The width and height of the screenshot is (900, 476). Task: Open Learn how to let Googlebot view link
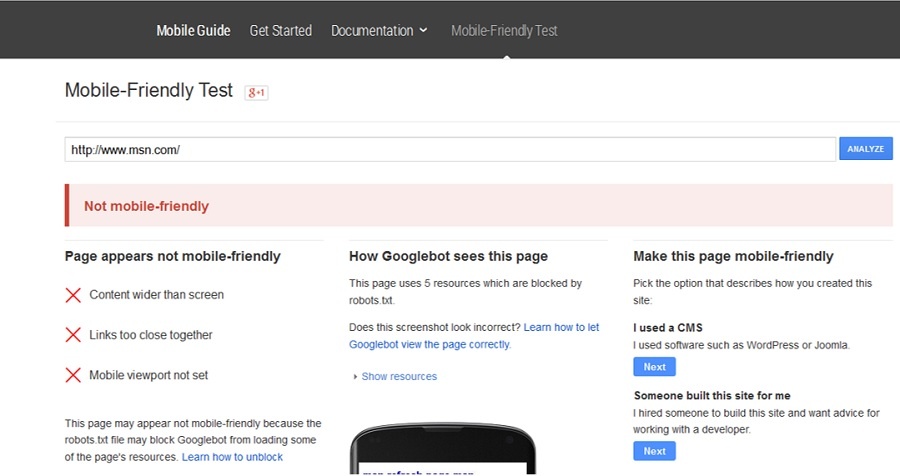pyautogui.click(x=474, y=336)
